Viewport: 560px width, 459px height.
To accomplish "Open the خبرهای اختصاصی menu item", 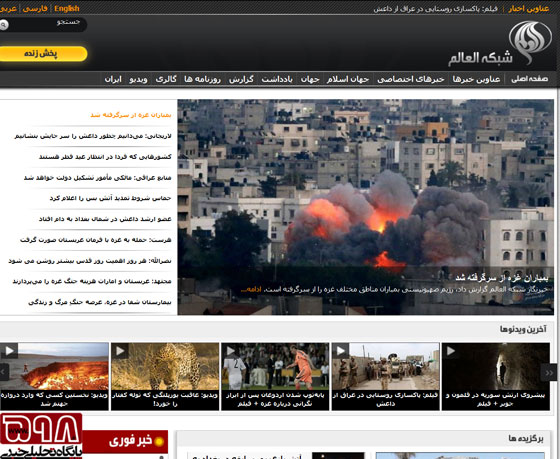I will coord(411,79).
